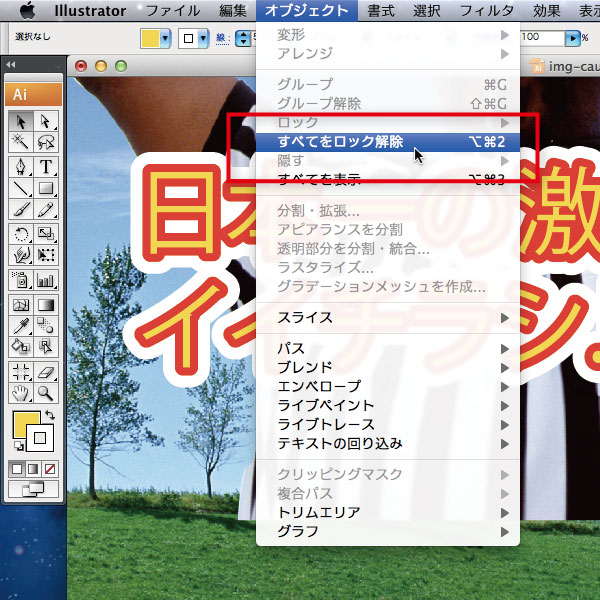Viewport: 600px width, 600px height.
Task: Activate the Zoom magnifier tool
Action: (46, 392)
